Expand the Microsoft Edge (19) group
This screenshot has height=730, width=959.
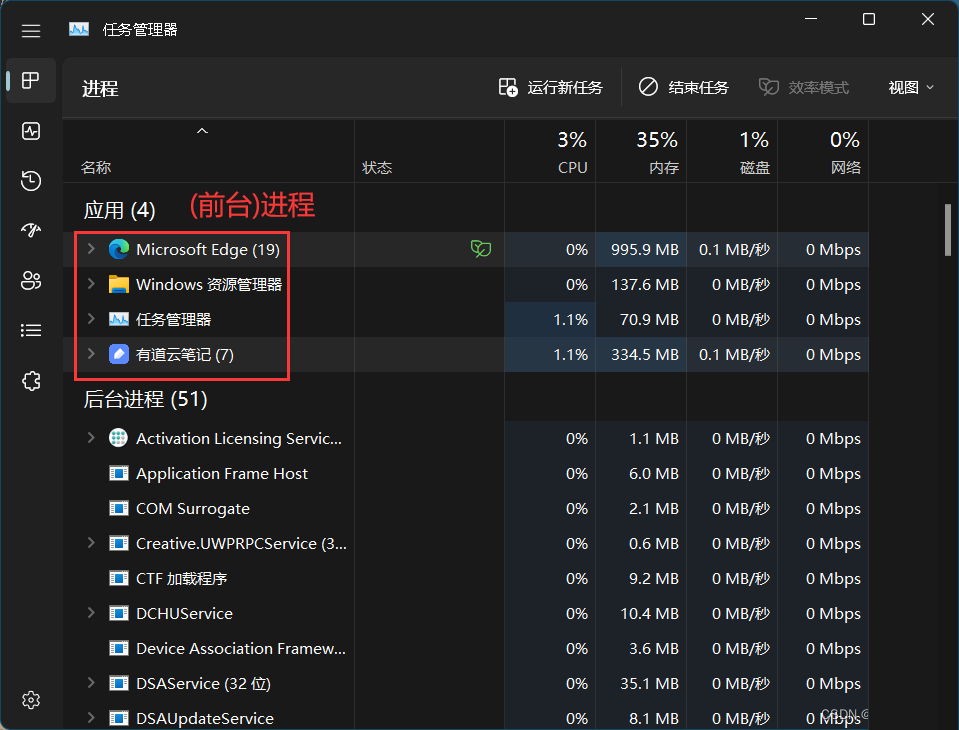pyautogui.click(x=91, y=248)
